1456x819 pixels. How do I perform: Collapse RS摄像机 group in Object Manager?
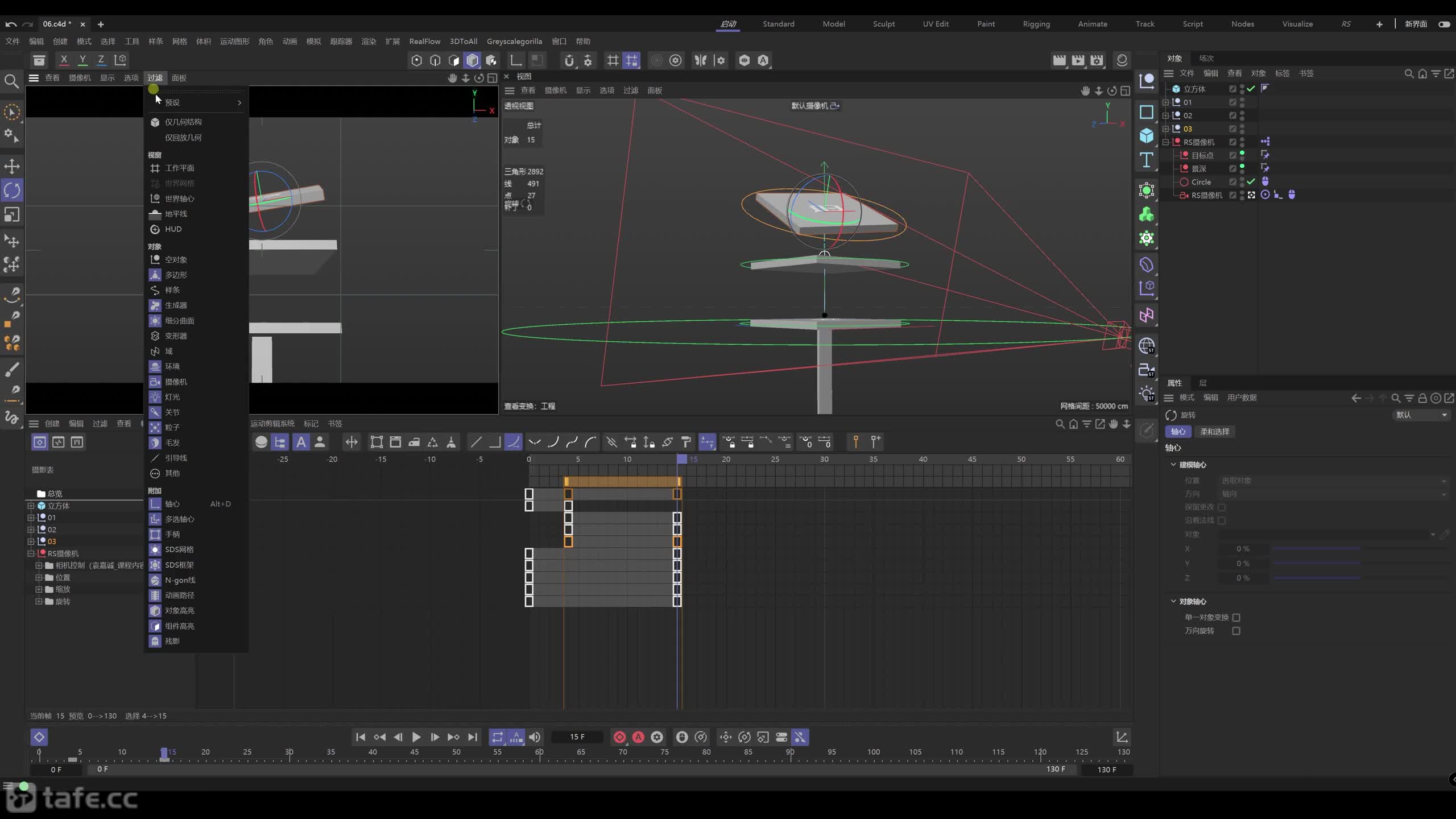[1165, 142]
